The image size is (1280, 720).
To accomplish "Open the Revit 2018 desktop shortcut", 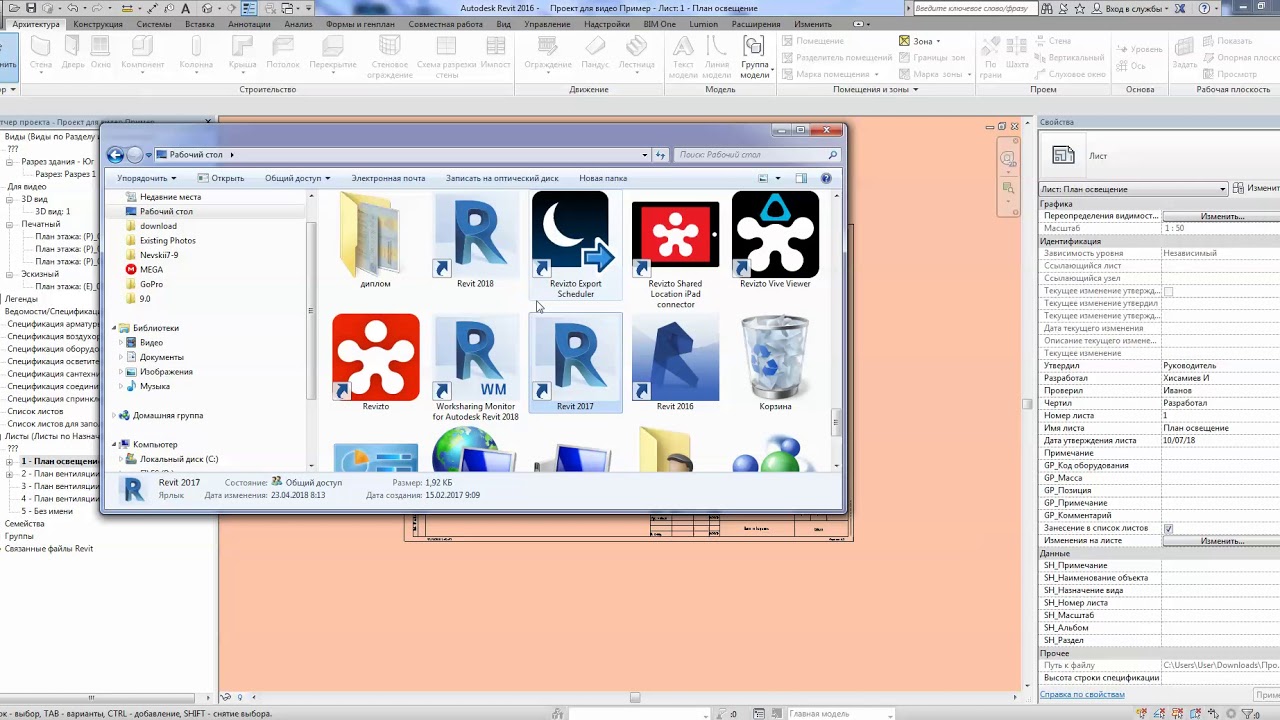I will click(475, 238).
